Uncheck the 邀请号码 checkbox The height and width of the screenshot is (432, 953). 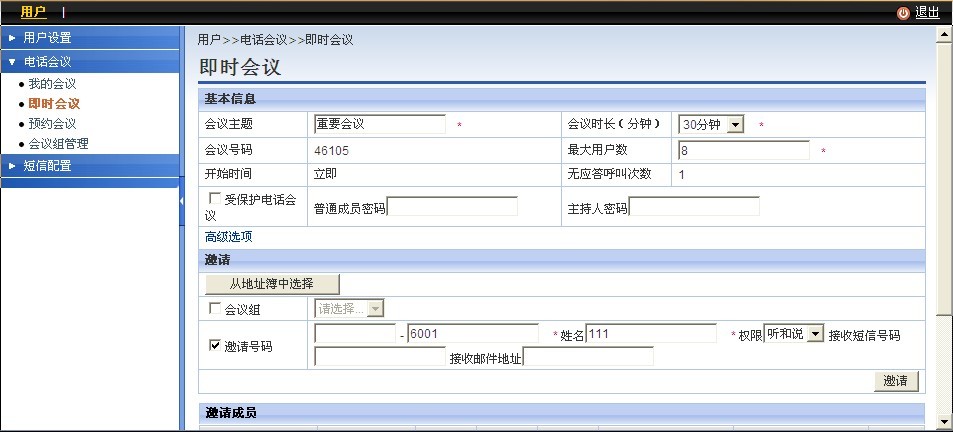(x=215, y=346)
